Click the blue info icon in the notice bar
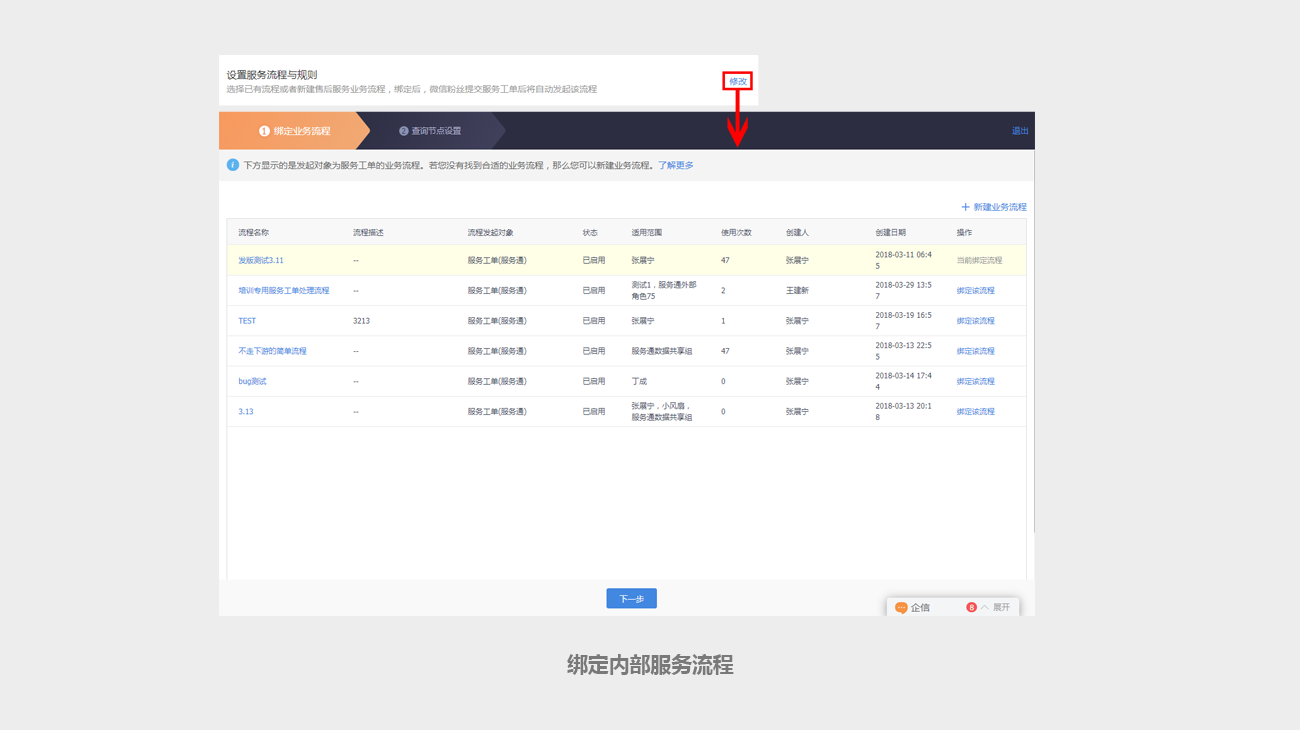Screen dimensions: 1300x730 pyautogui.click(x=233, y=165)
